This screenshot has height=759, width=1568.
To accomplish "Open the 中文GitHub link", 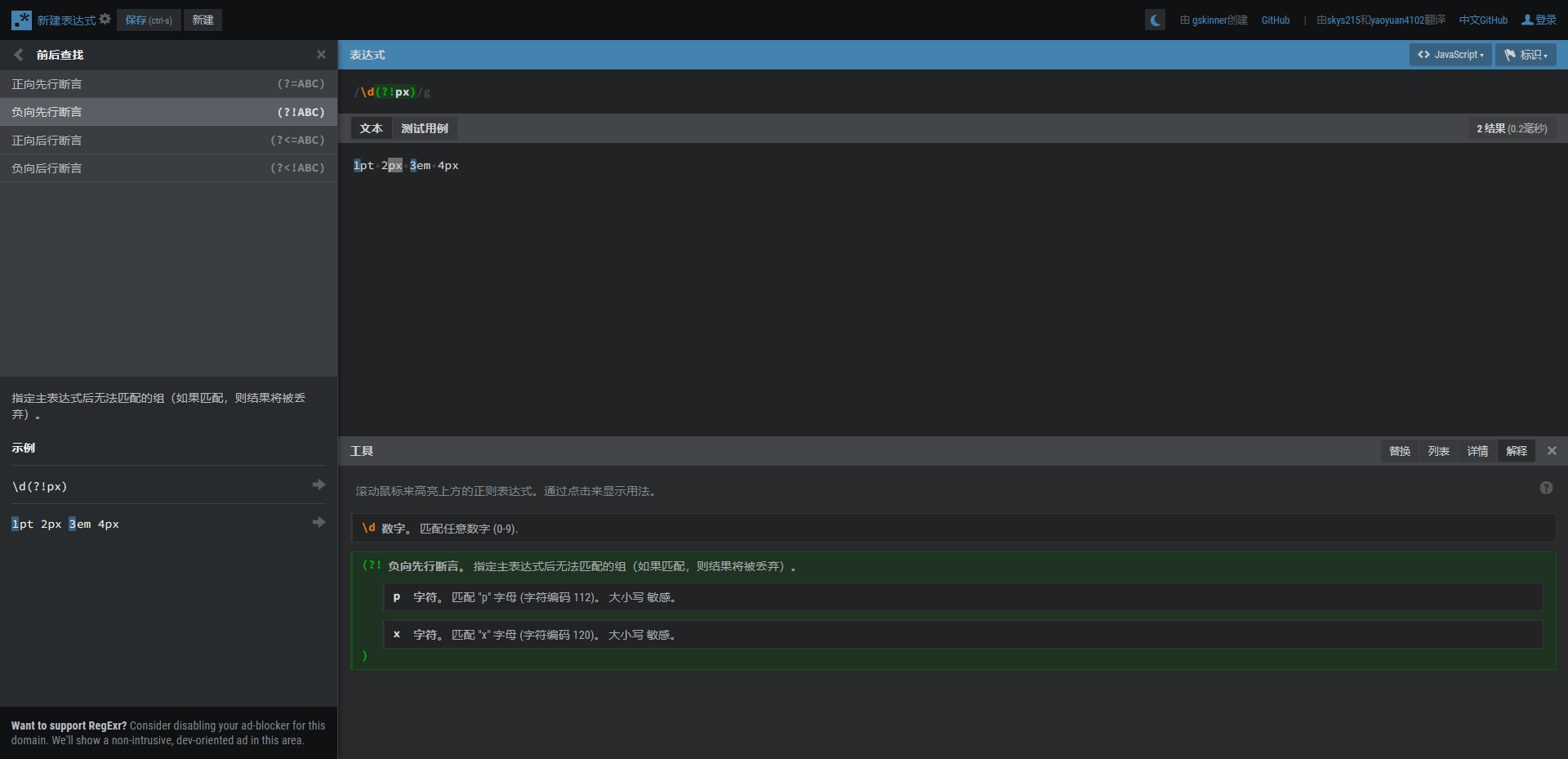I will tap(1483, 20).
